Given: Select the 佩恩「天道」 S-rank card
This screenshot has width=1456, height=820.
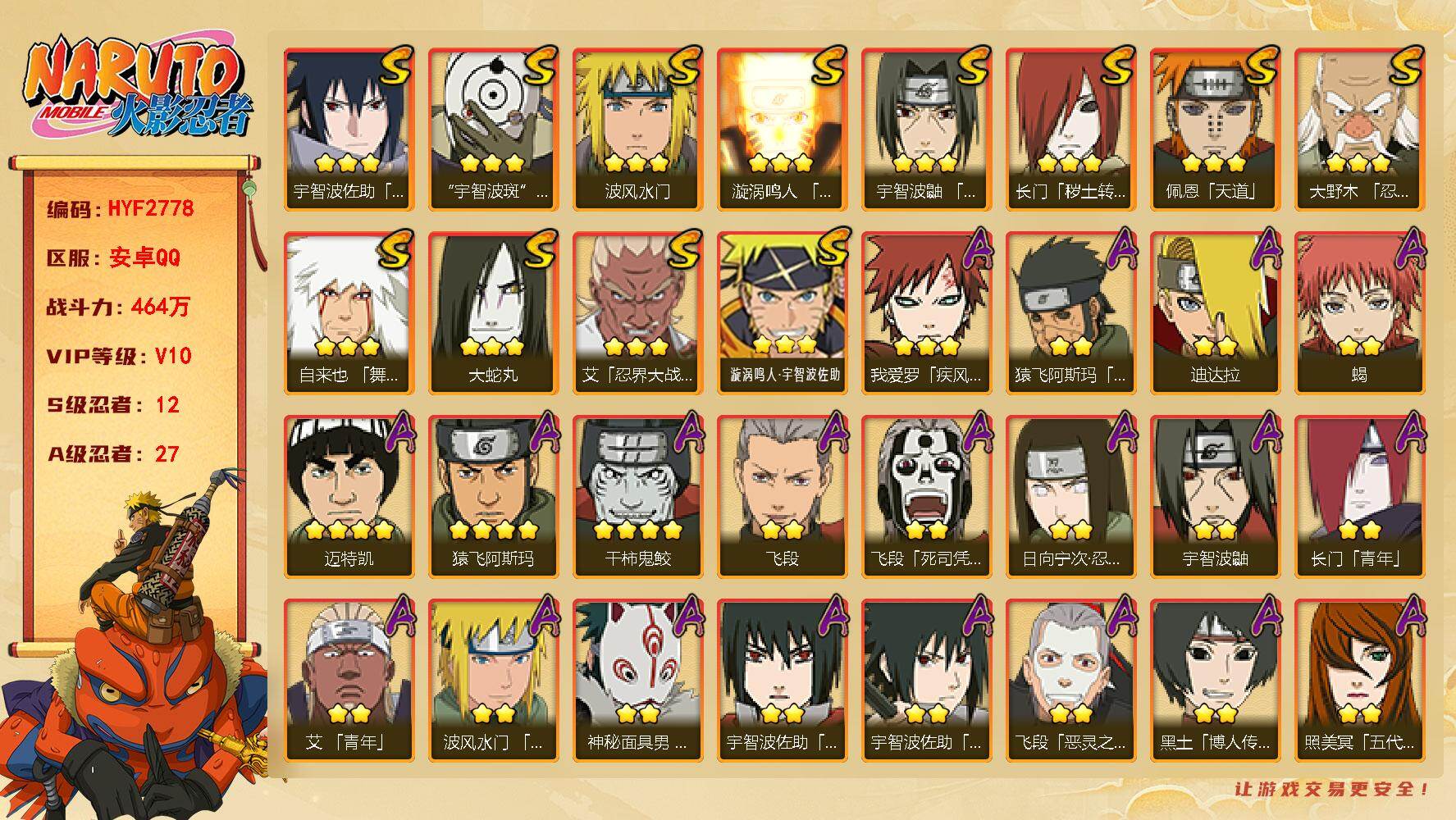Looking at the screenshot, I should tap(1215, 129).
